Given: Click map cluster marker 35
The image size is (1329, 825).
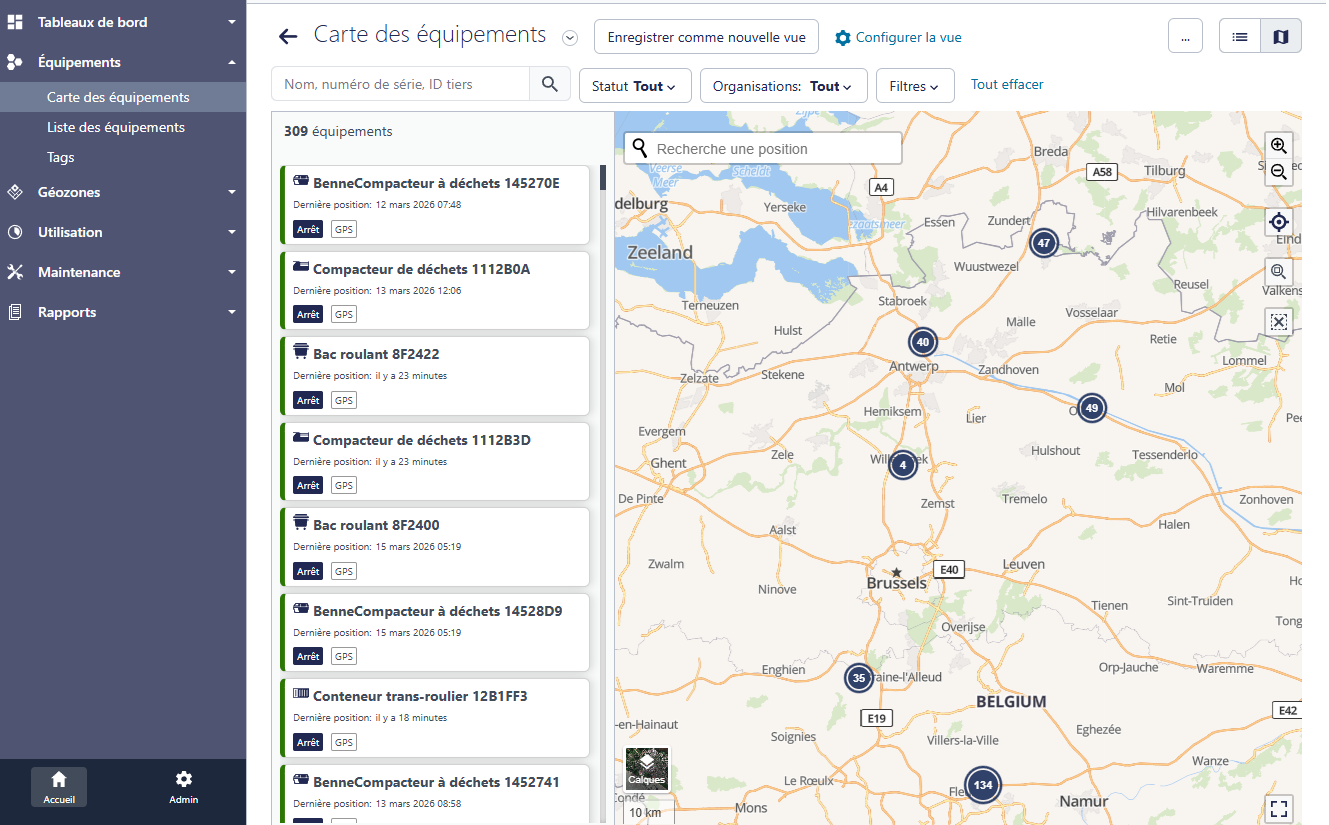Looking at the screenshot, I should pyautogui.click(x=858, y=678).
